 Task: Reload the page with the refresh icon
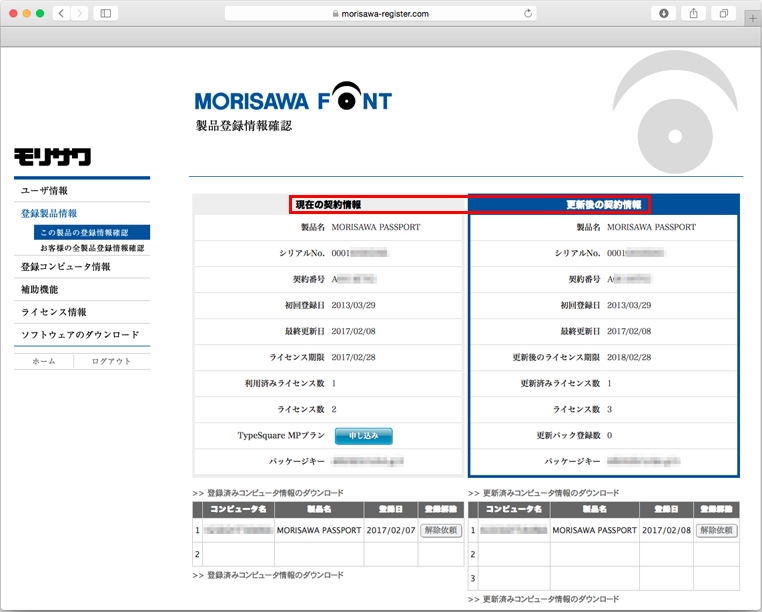point(528,14)
